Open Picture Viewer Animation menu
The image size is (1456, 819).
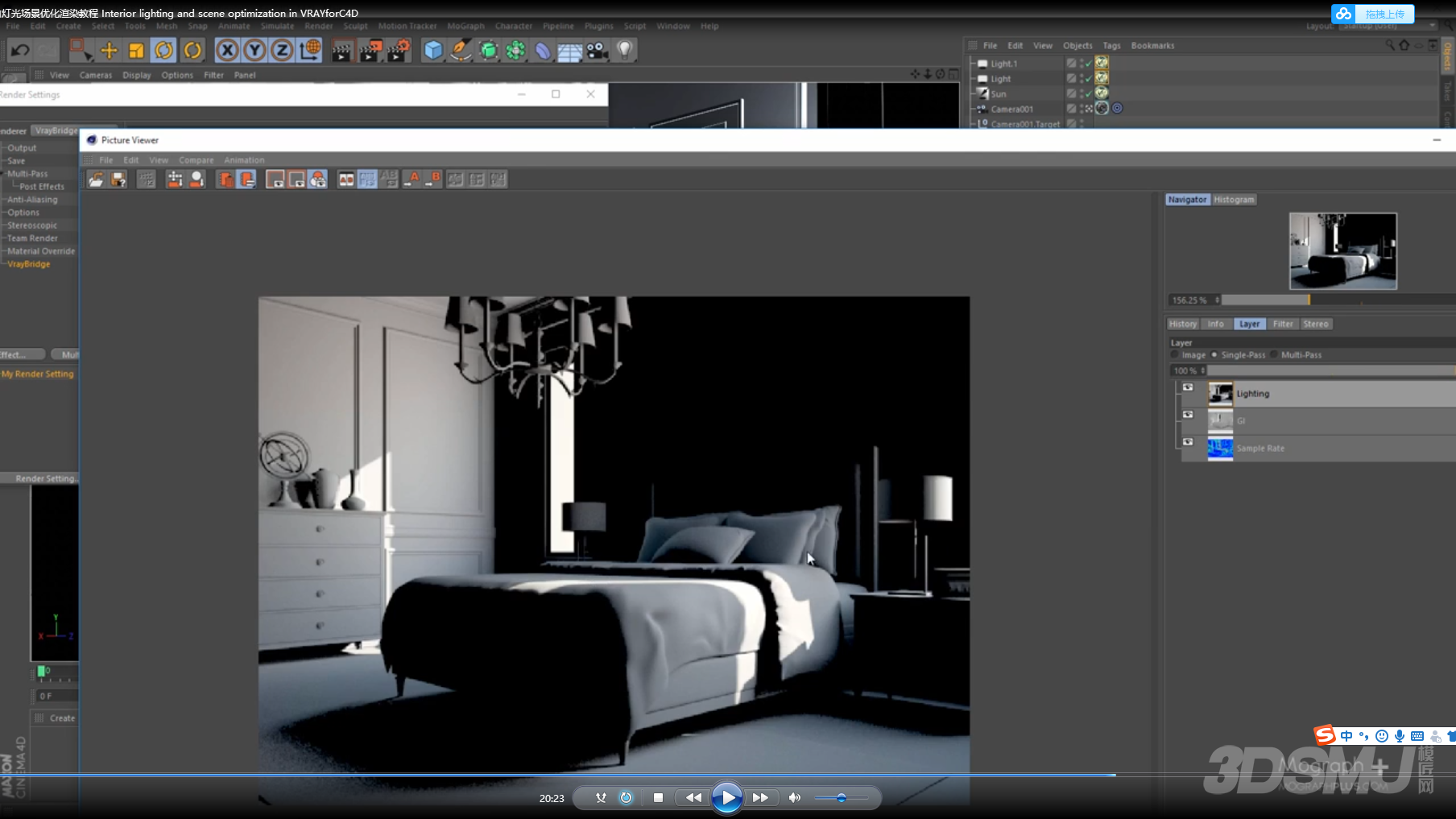(x=244, y=160)
